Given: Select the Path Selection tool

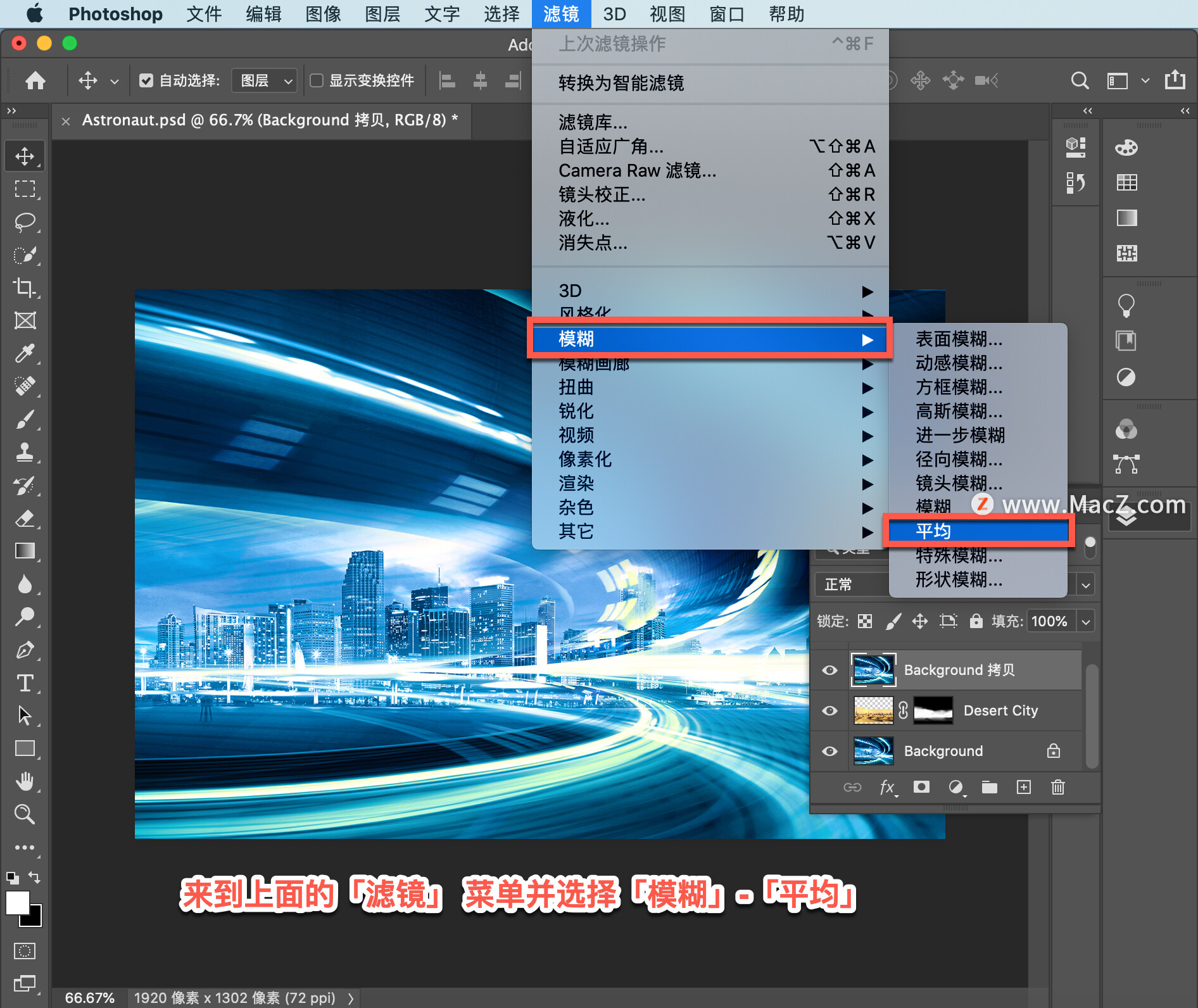Looking at the screenshot, I should 25,715.
